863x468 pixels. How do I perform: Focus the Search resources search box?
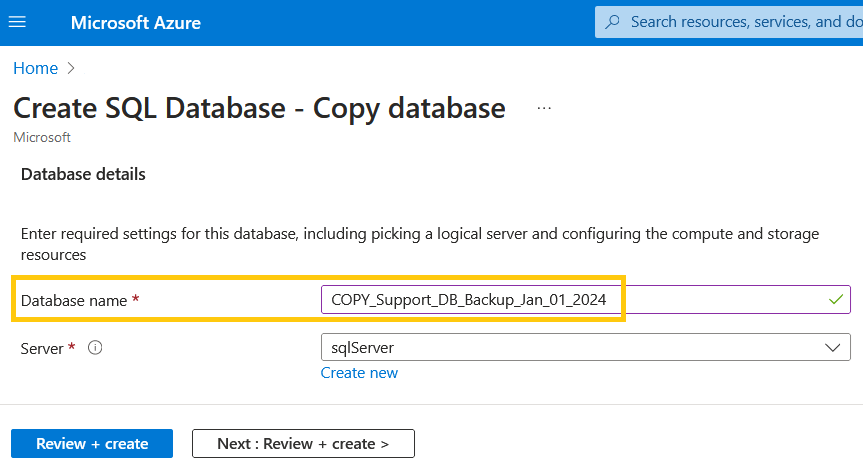coord(729,22)
